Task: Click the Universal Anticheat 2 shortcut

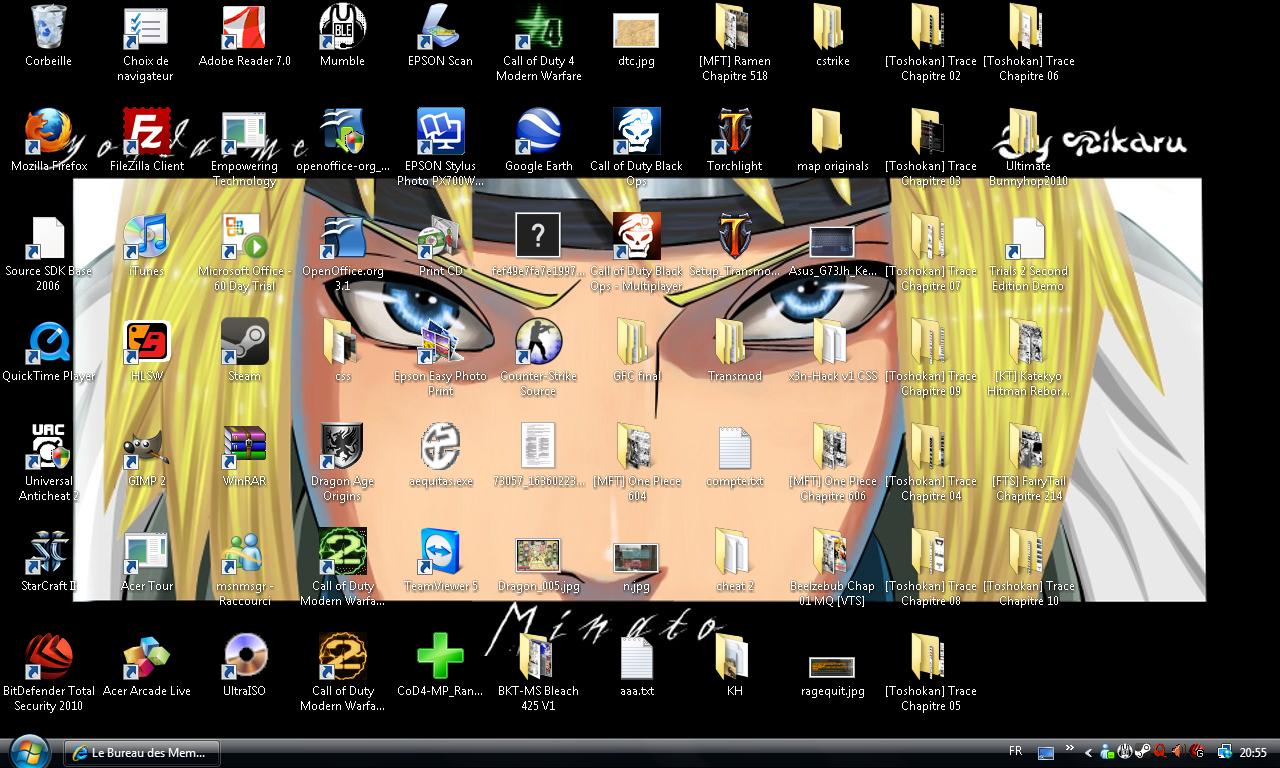Action: 48,447
